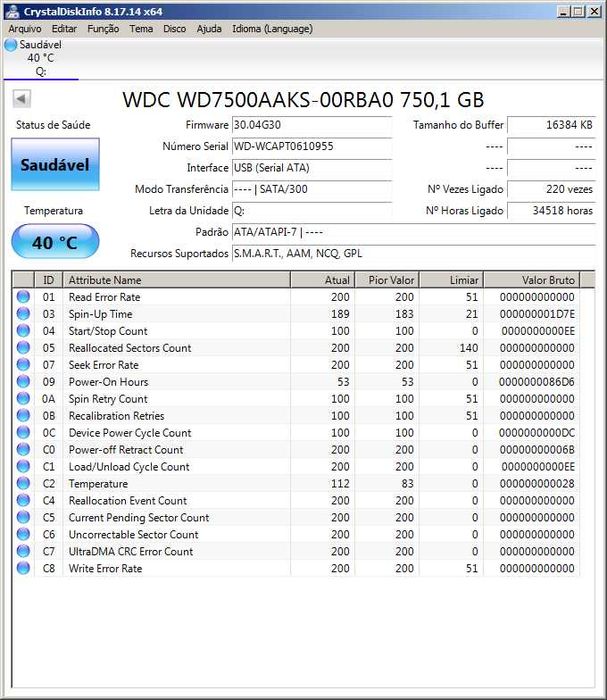607x700 pixels.
Task: Click status orb for Load/Unload Cycle Count
Action: pyautogui.click(x=23, y=467)
